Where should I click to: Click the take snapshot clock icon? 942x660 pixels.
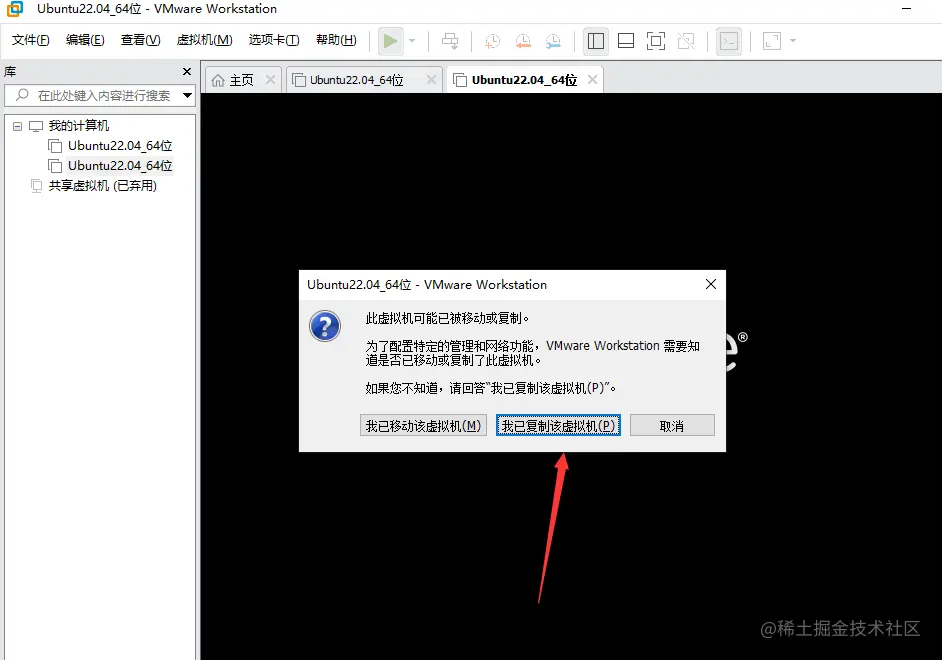pyautogui.click(x=492, y=41)
